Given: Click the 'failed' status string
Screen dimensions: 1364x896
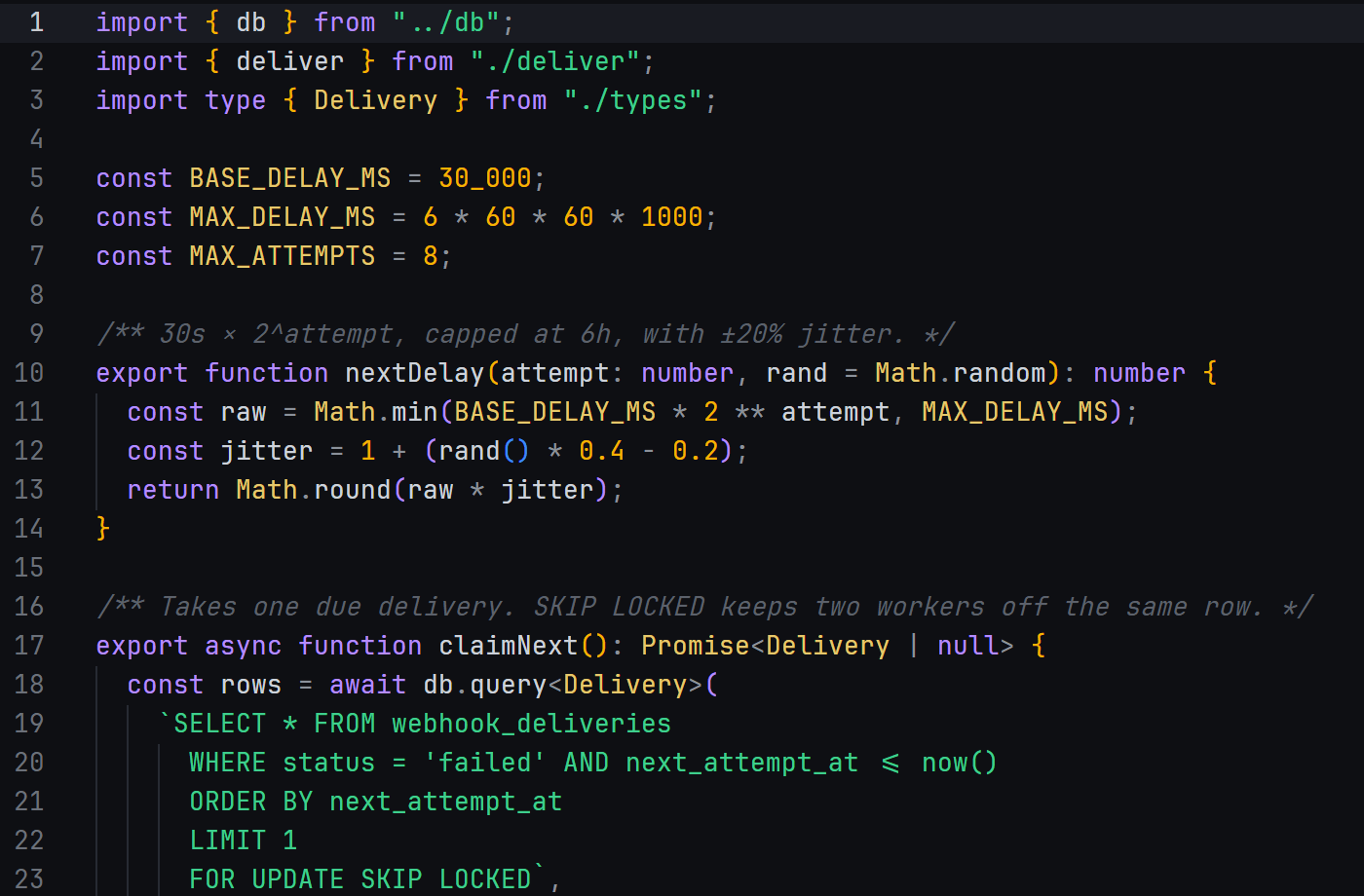Looking at the screenshot, I should (x=485, y=762).
